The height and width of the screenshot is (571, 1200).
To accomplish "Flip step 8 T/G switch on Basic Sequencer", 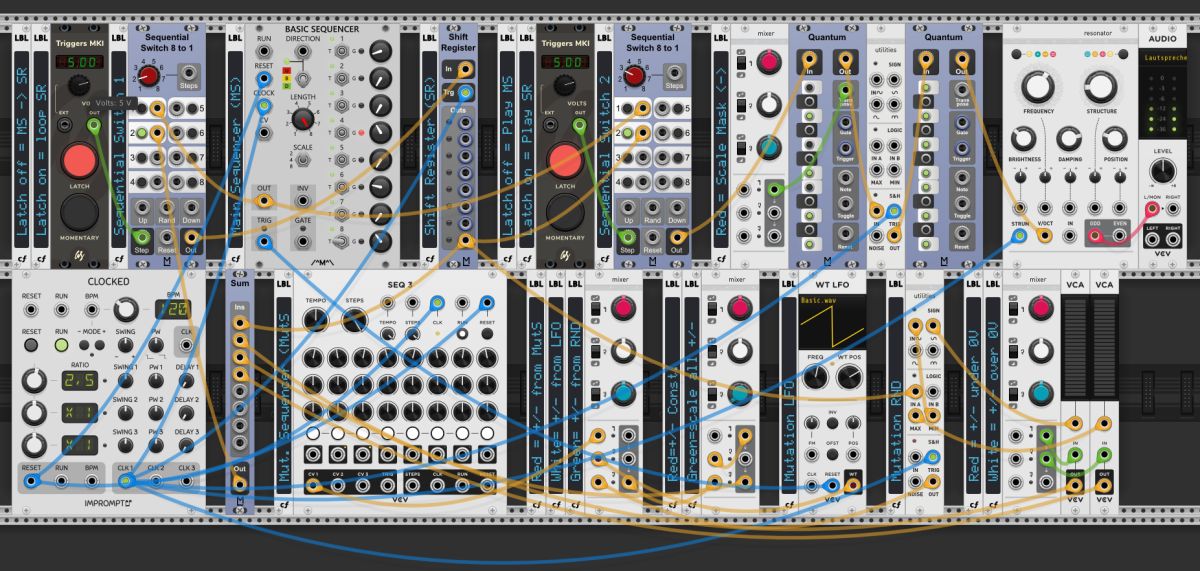I will tap(340, 240).
